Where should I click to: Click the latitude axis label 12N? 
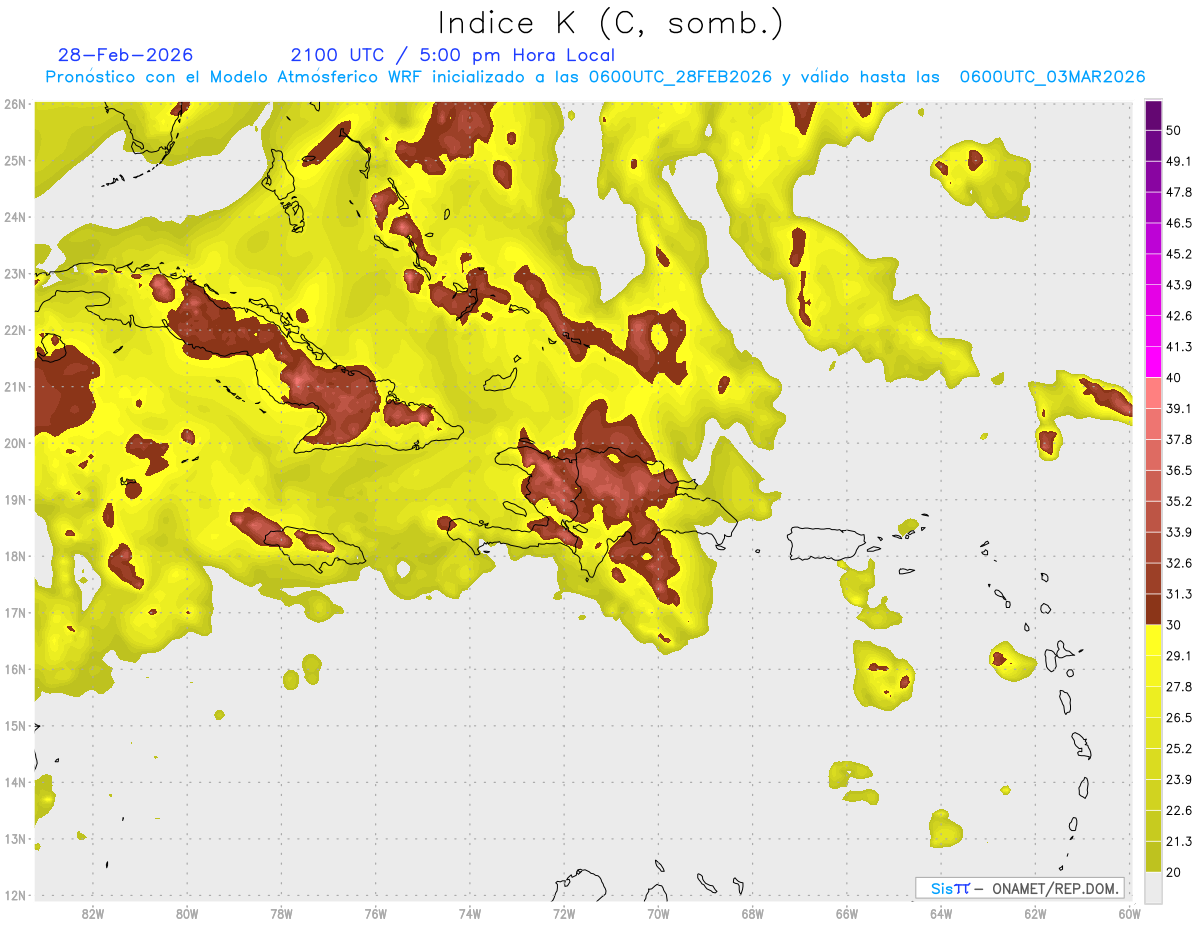coord(15,895)
